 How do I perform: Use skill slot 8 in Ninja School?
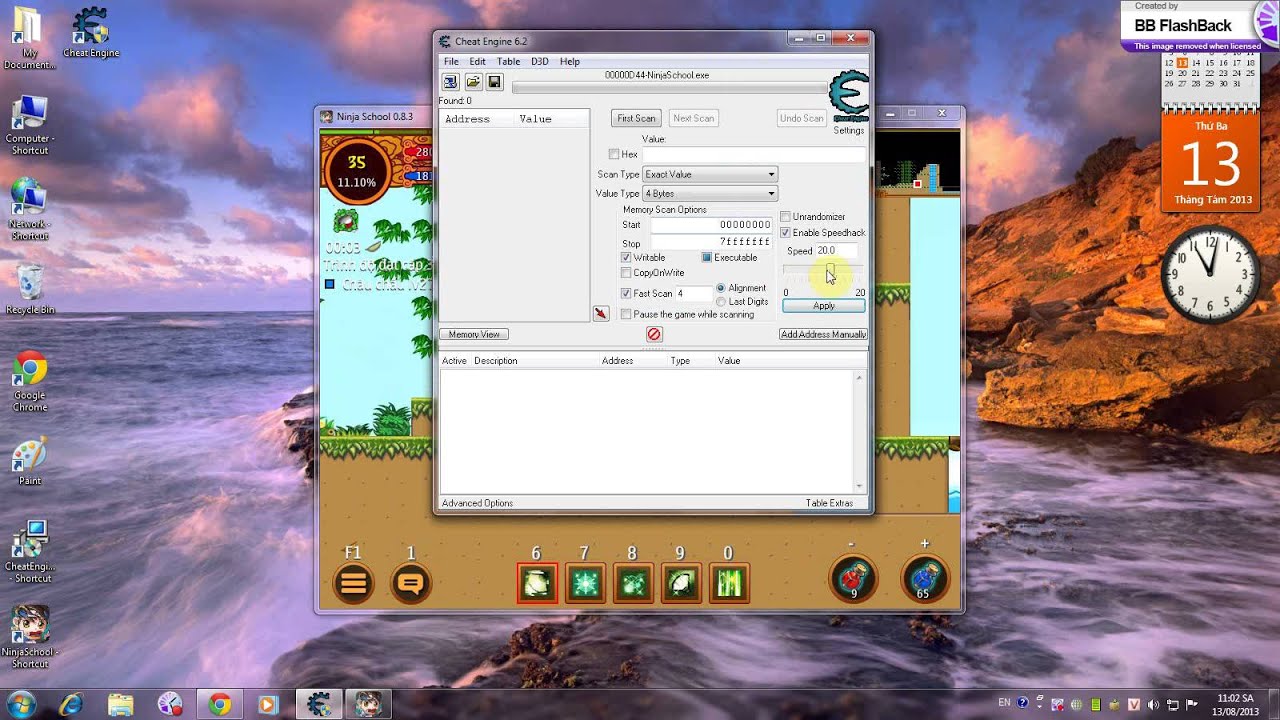(x=633, y=583)
